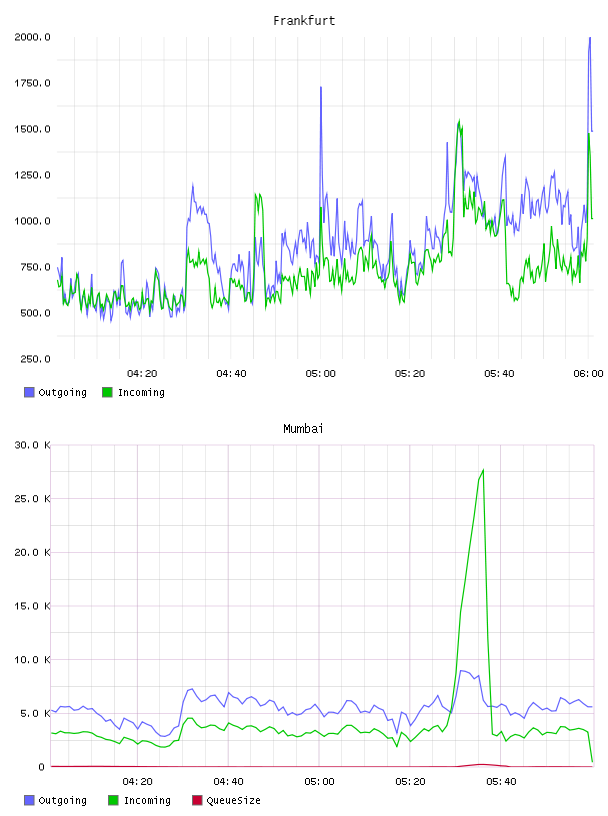
Task: Click the 500.0 y-axis label in Frankfurt chart
Action: 35,313
